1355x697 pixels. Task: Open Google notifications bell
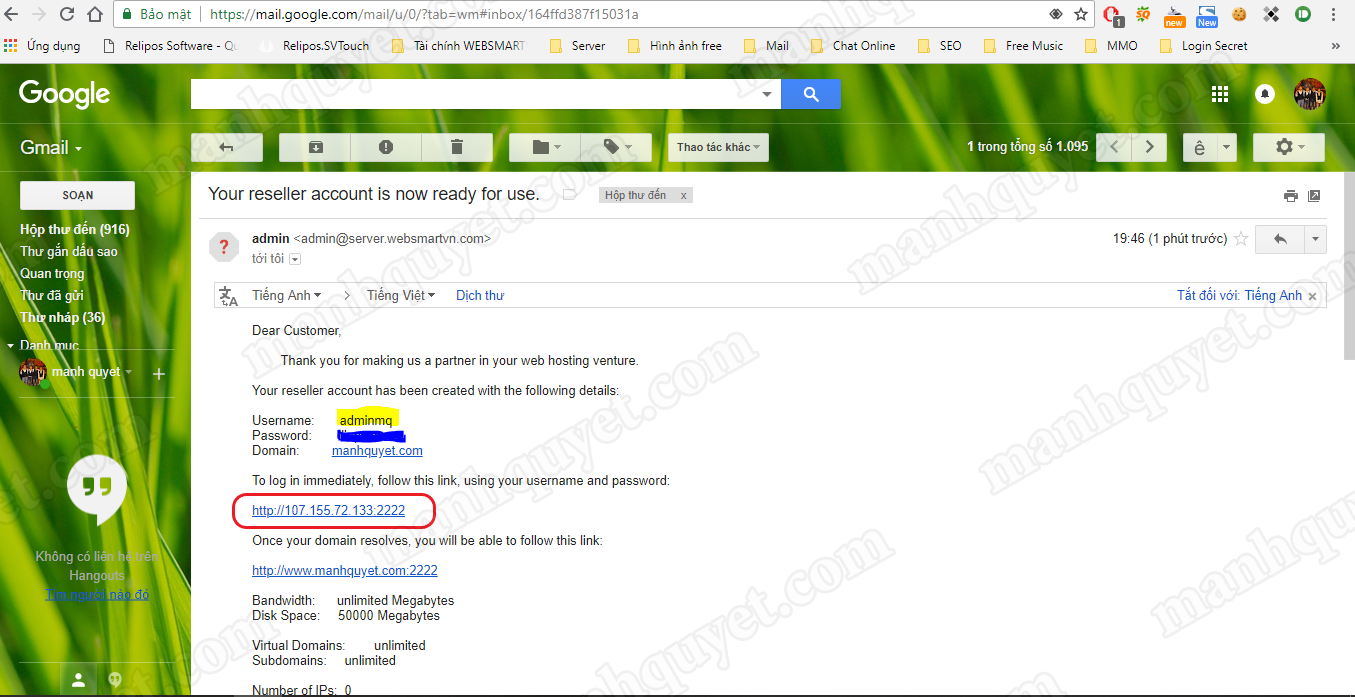(x=1265, y=94)
